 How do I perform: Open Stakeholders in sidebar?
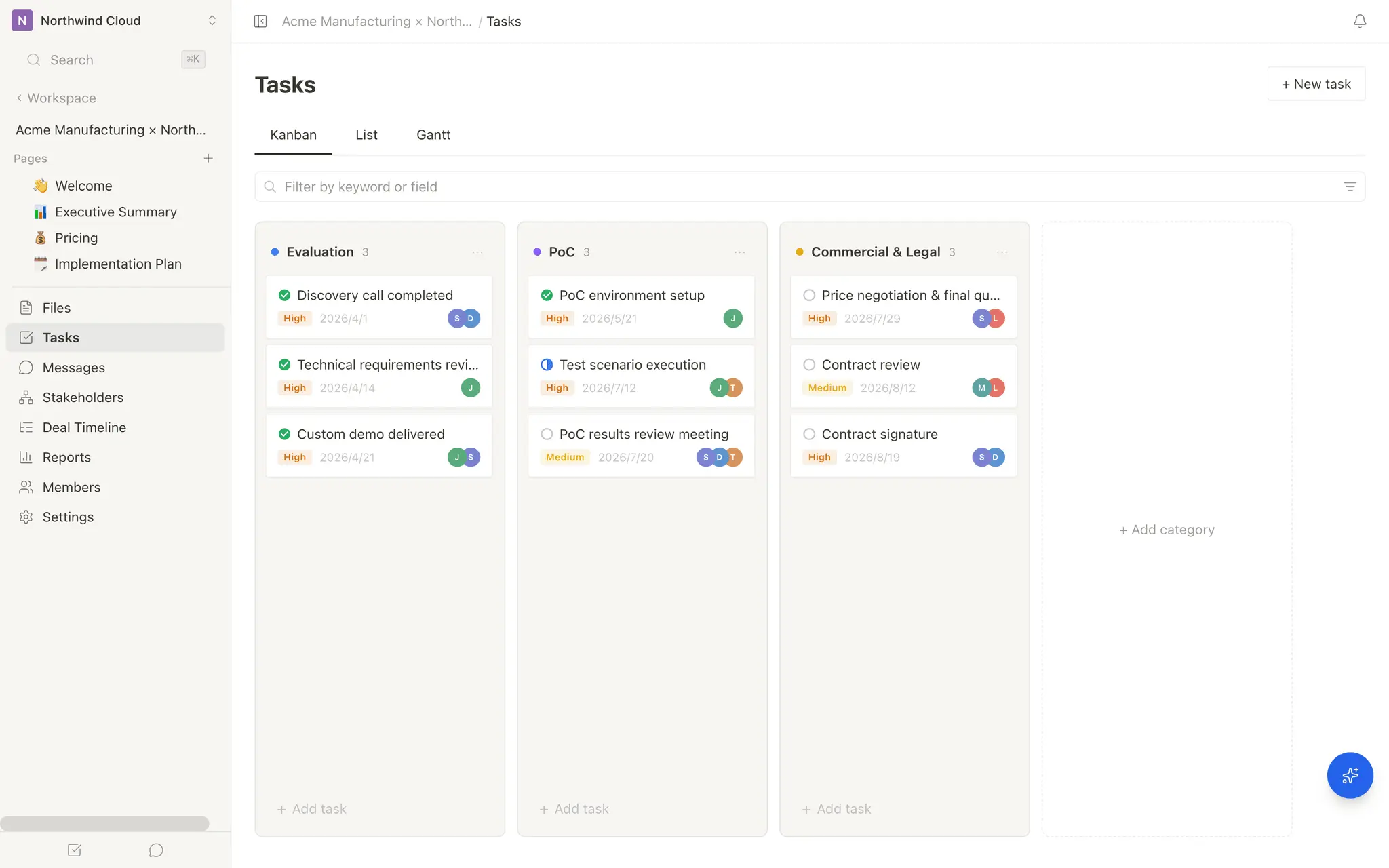[115, 397]
